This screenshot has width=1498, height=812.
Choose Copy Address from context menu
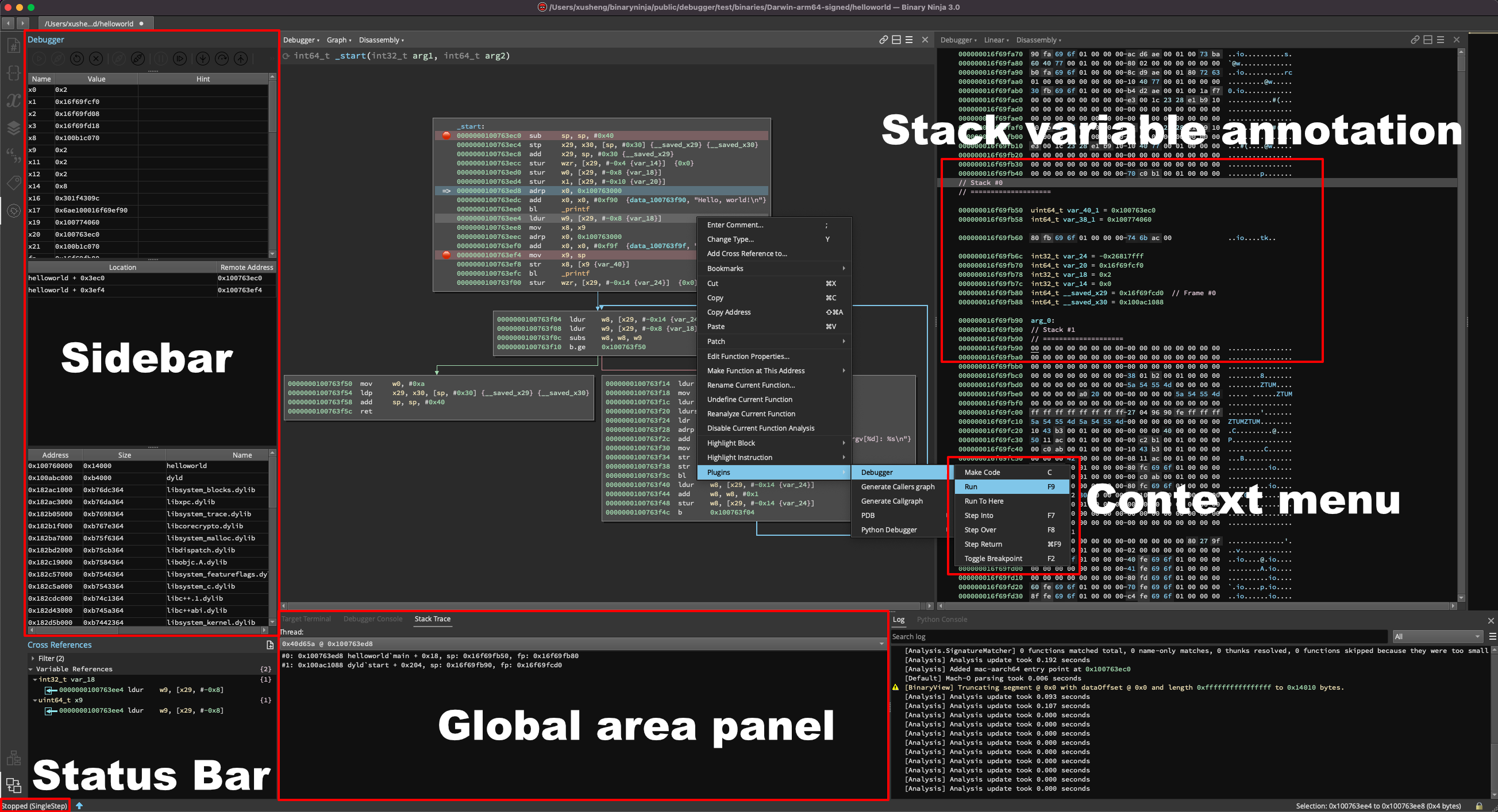point(774,312)
